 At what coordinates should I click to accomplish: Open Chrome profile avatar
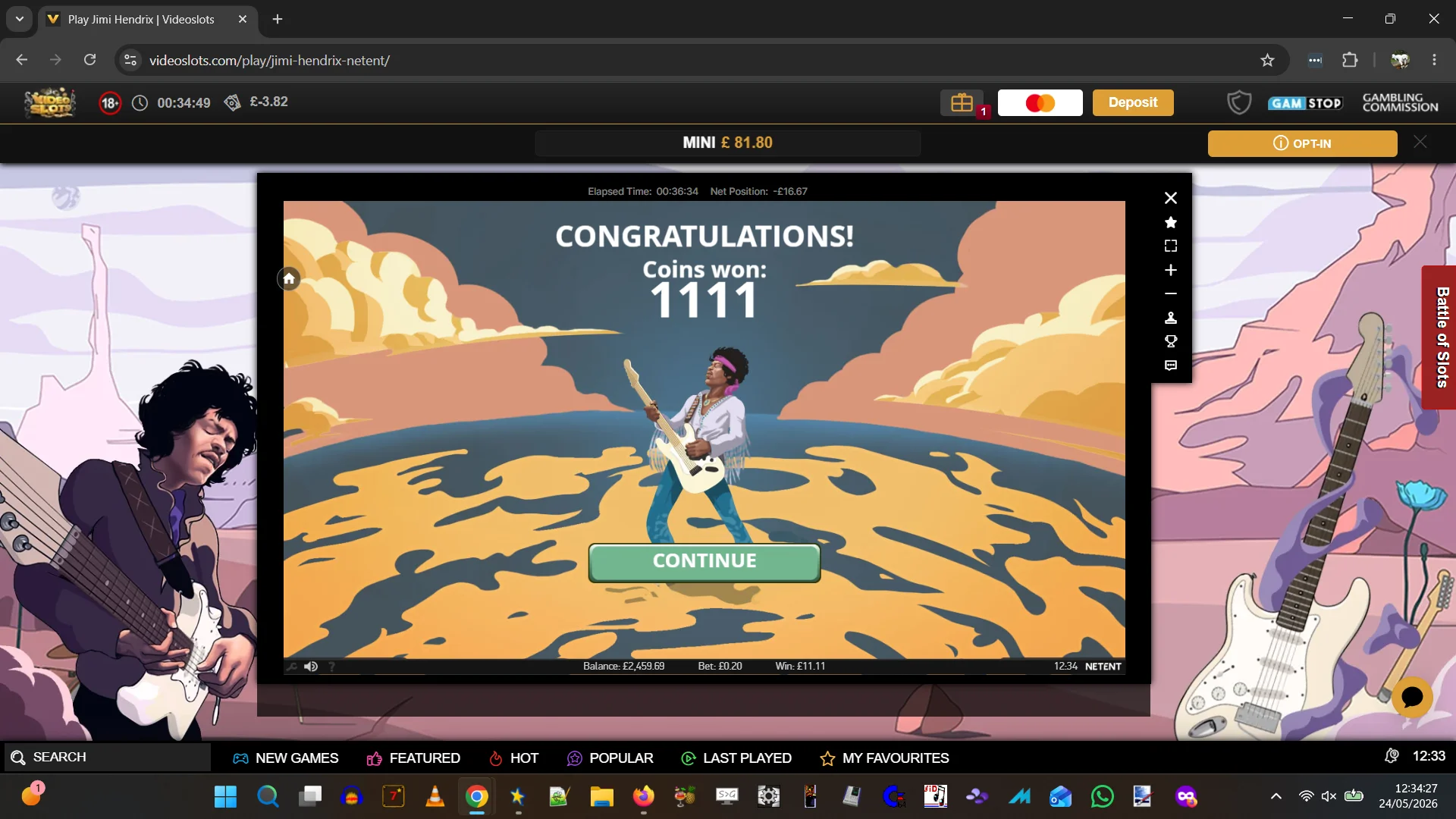[1400, 60]
